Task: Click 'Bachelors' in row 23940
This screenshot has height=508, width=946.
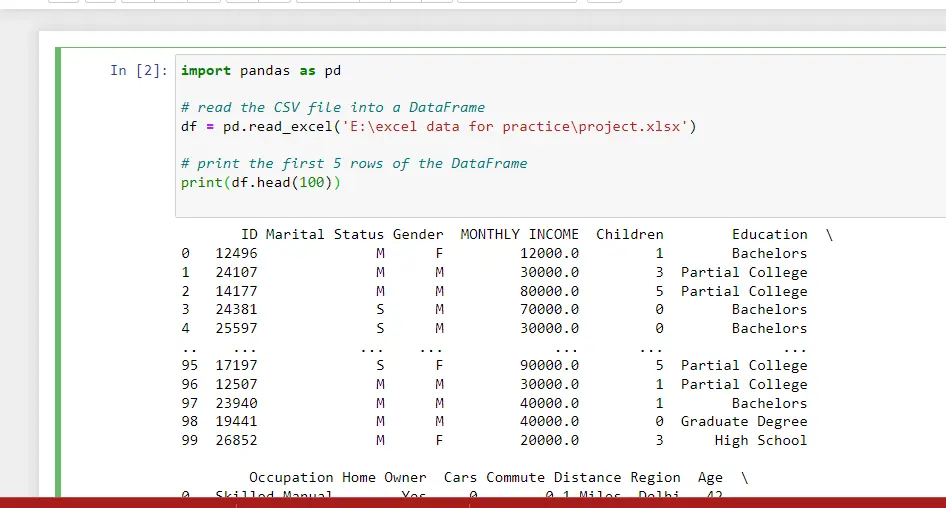Action: [770, 403]
